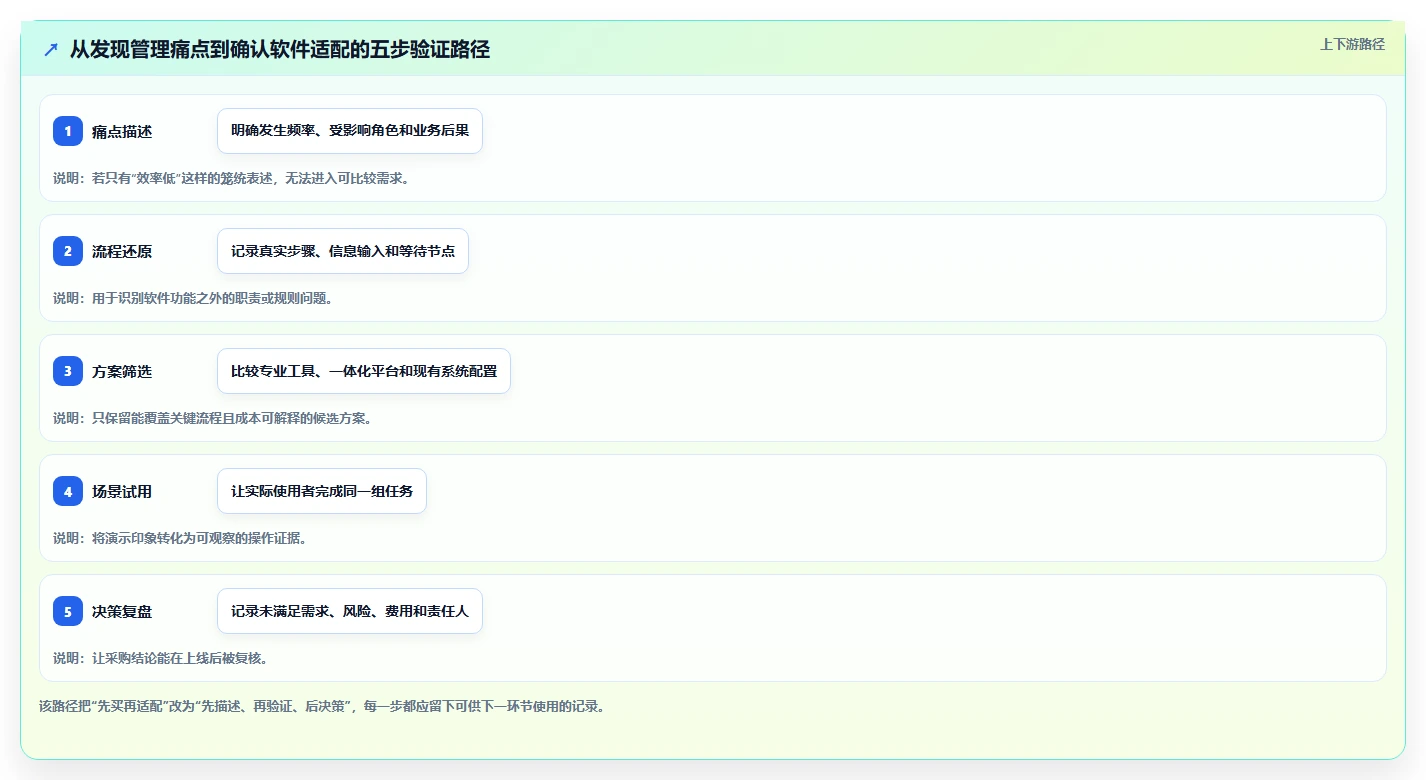Click the note about 成本可解释的候选方案
The image size is (1426, 780).
213,418
